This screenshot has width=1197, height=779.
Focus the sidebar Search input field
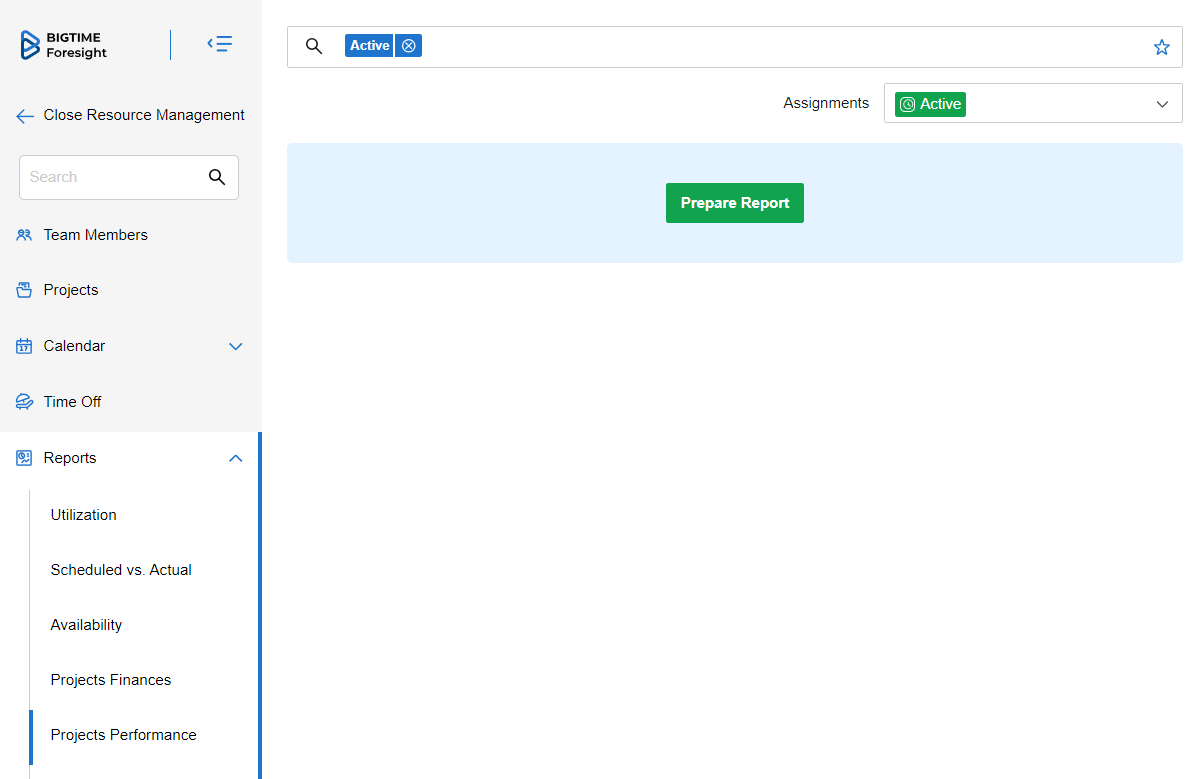tap(110, 177)
